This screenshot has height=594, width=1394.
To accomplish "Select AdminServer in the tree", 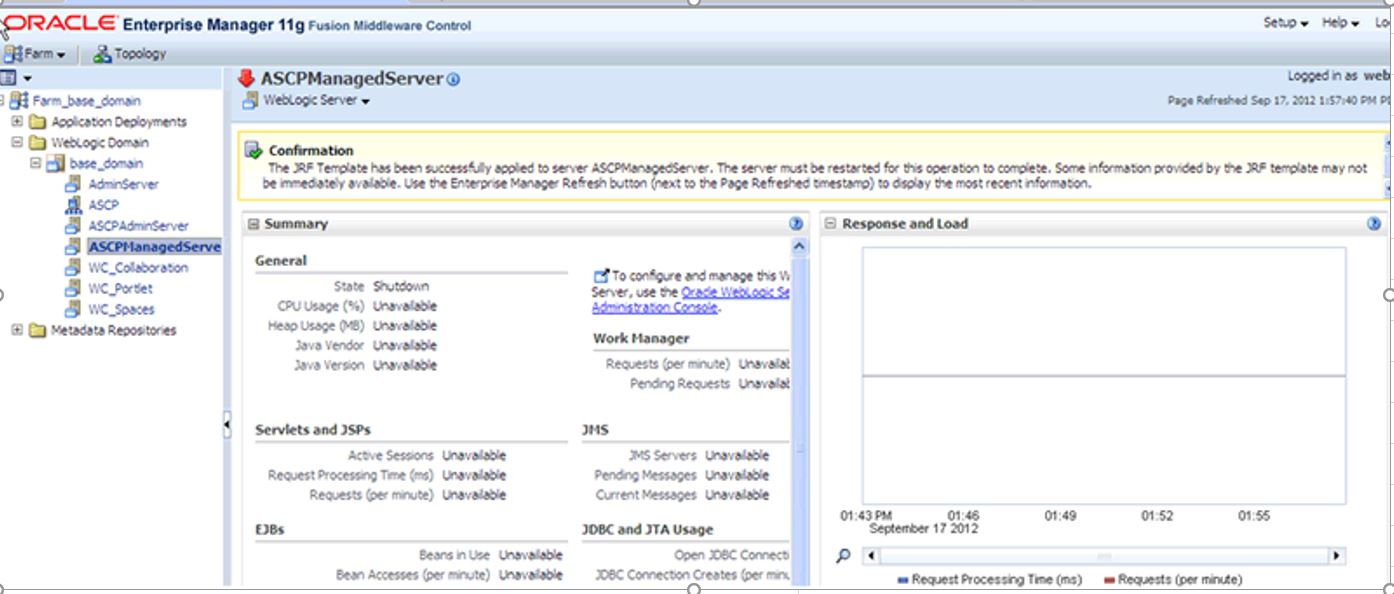I will [x=123, y=185].
